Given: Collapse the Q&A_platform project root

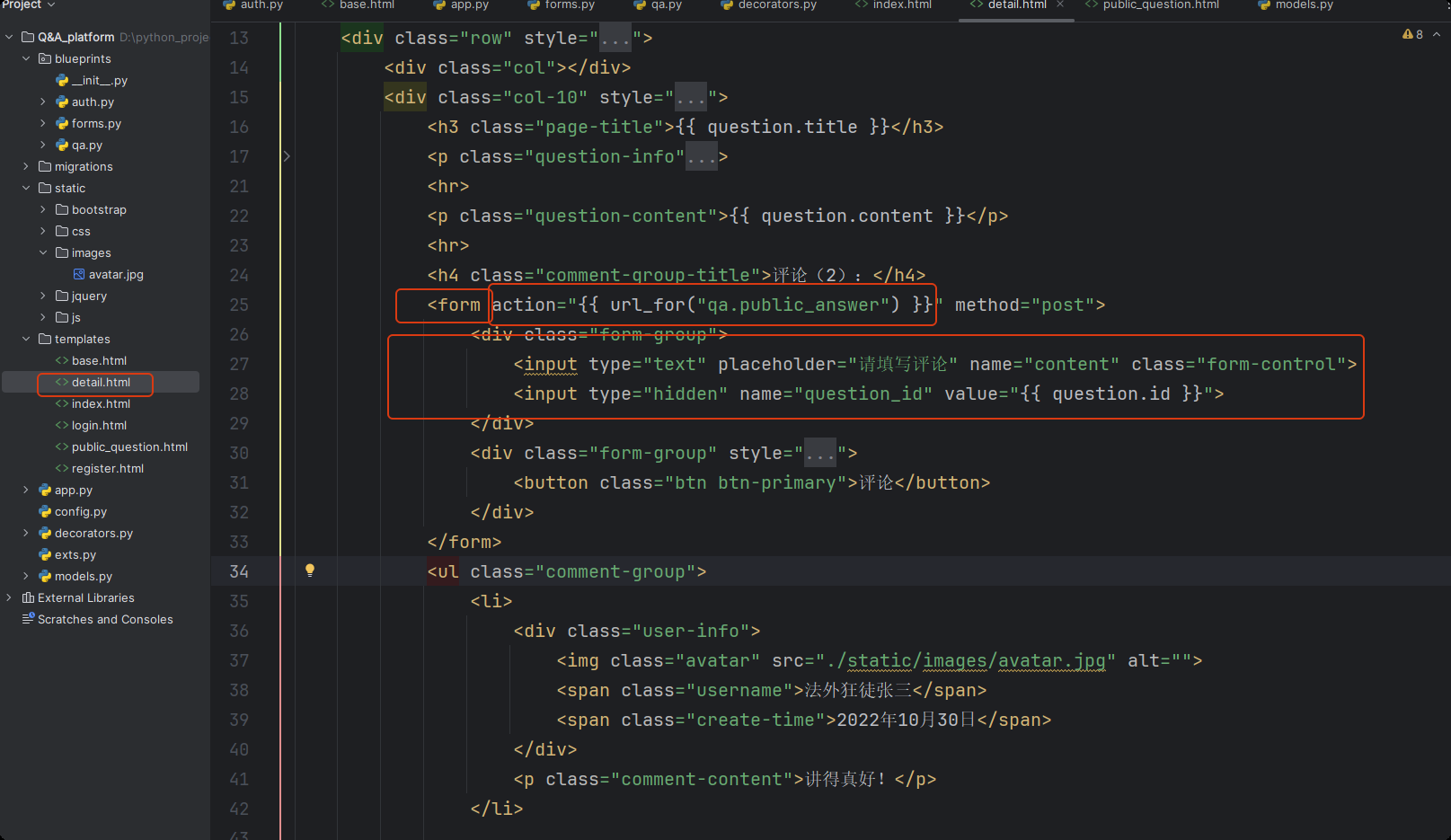Looking at the screenshot, I should [x=9, y=37].
